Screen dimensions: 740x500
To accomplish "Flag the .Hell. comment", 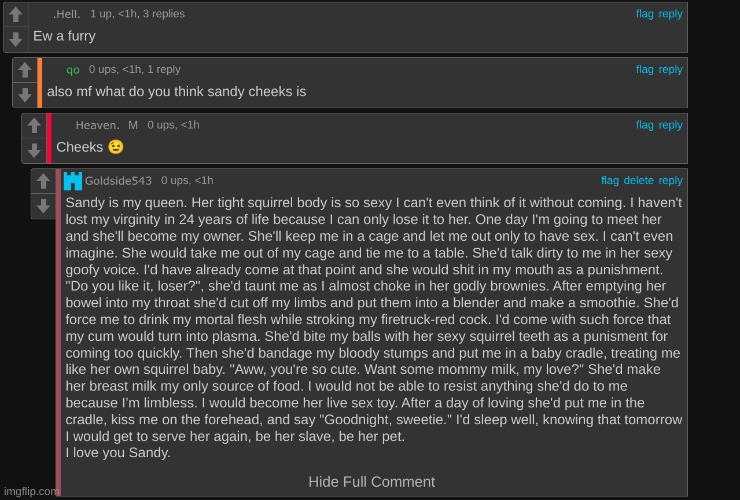I will coord(645,14).
